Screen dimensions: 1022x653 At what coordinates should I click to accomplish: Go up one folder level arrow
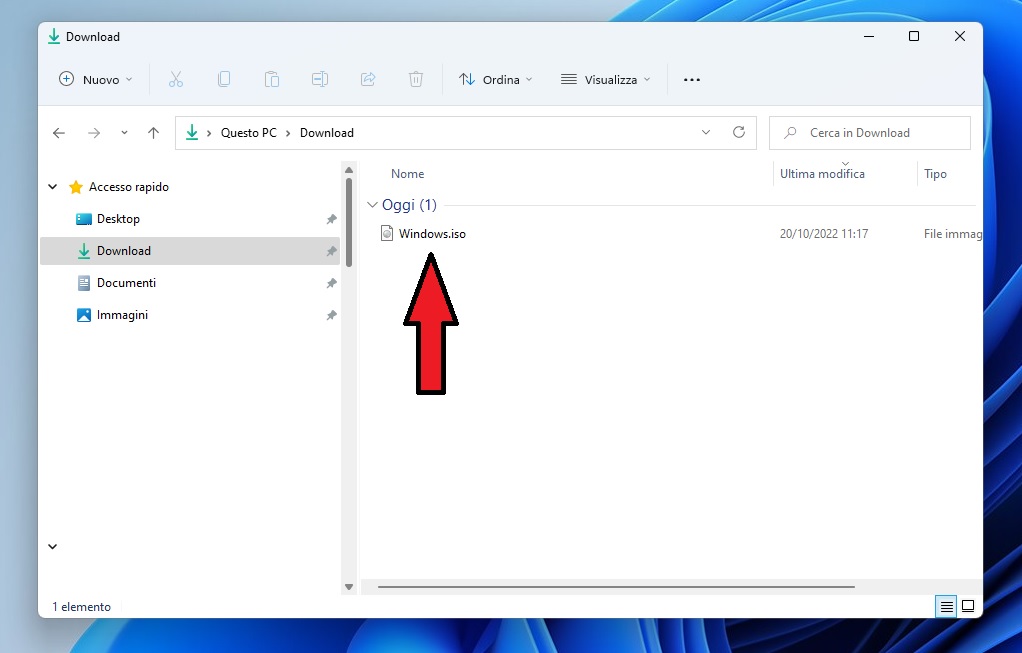coord(153,133)
